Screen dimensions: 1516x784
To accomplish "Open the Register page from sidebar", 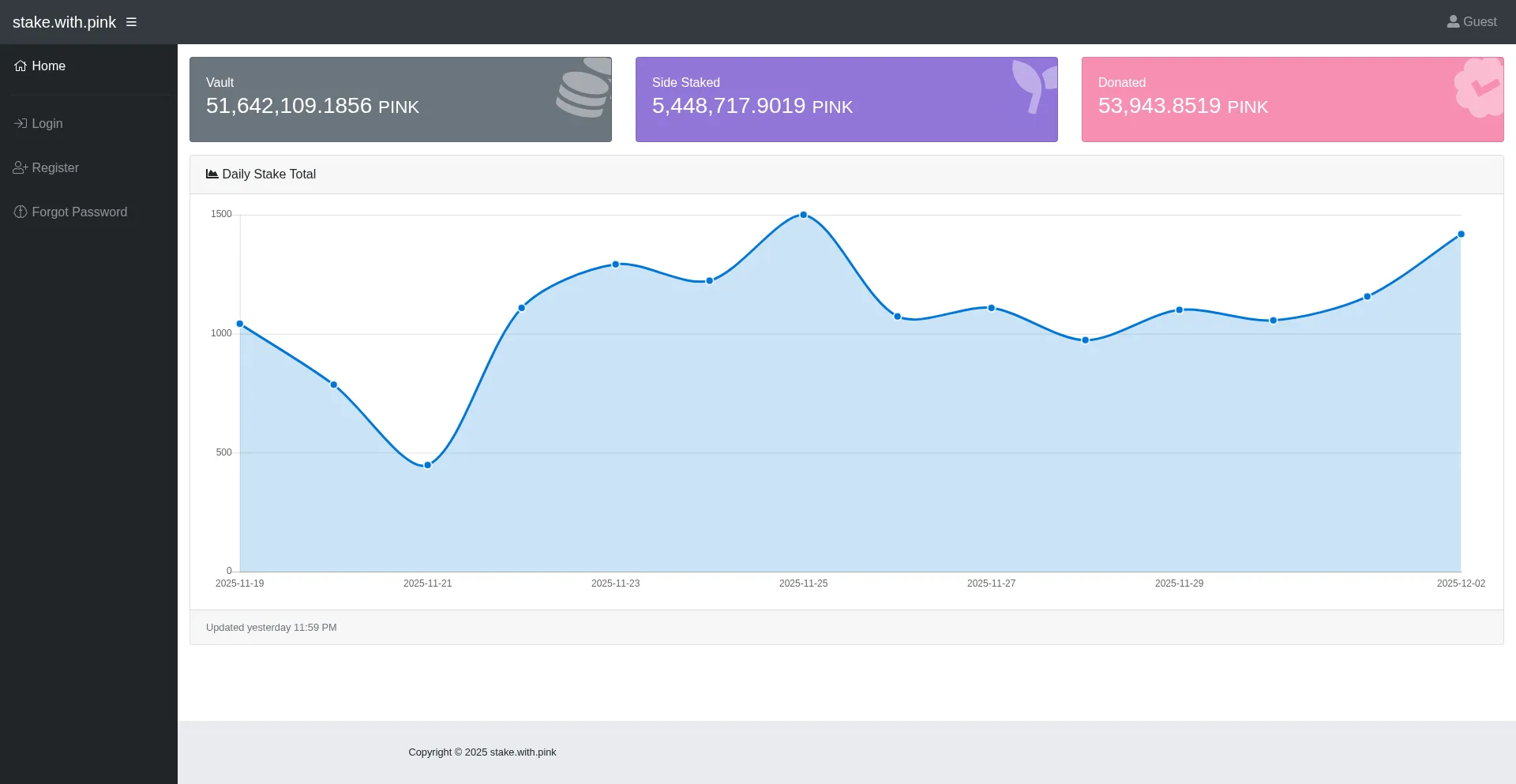I will [54, 168].
